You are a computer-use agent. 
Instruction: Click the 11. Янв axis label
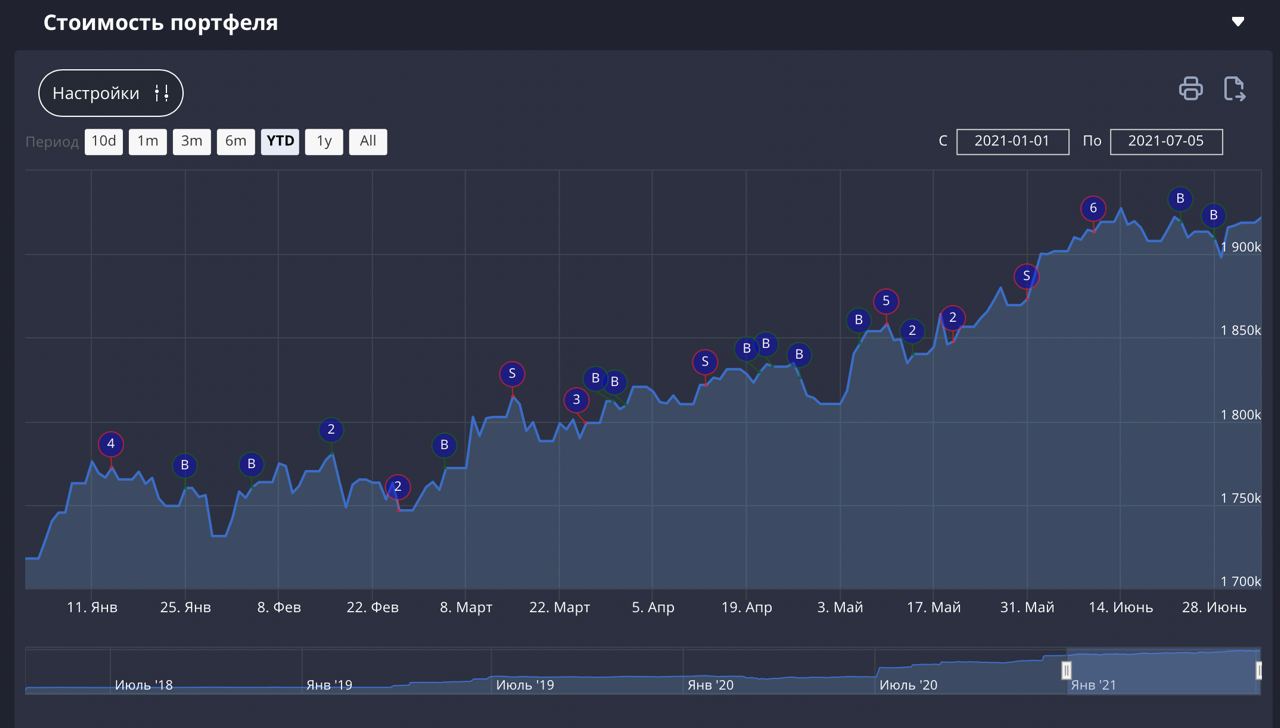pyautogui.click(x=92, y=607)
